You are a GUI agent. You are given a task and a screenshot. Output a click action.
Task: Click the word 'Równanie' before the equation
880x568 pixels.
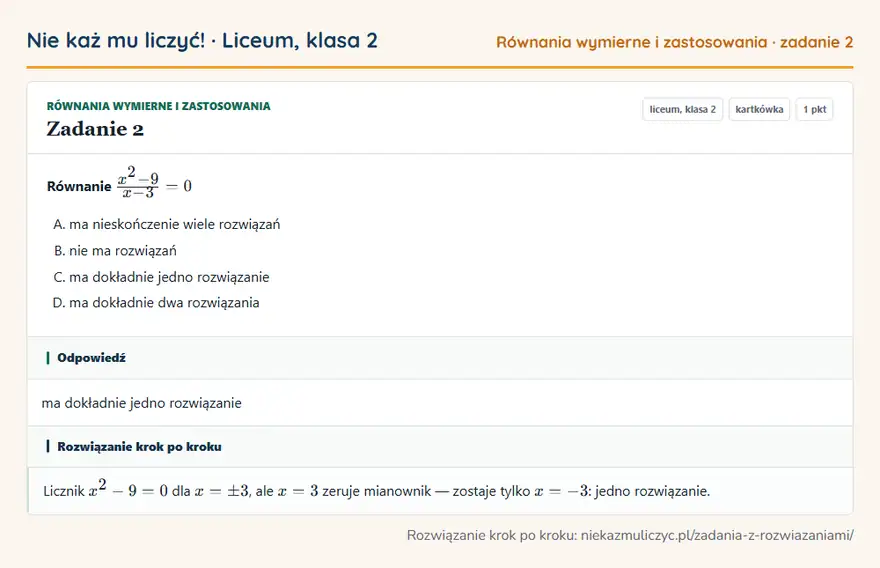79,186
